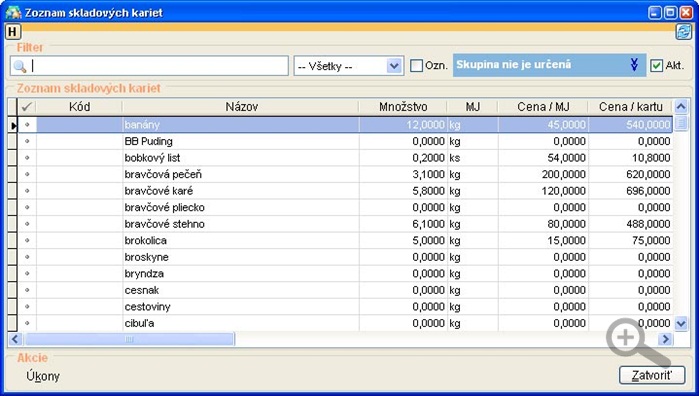699x396 pixels.
Task: Click the horizontal scrollbar thumb
Action: click(129, 339)
